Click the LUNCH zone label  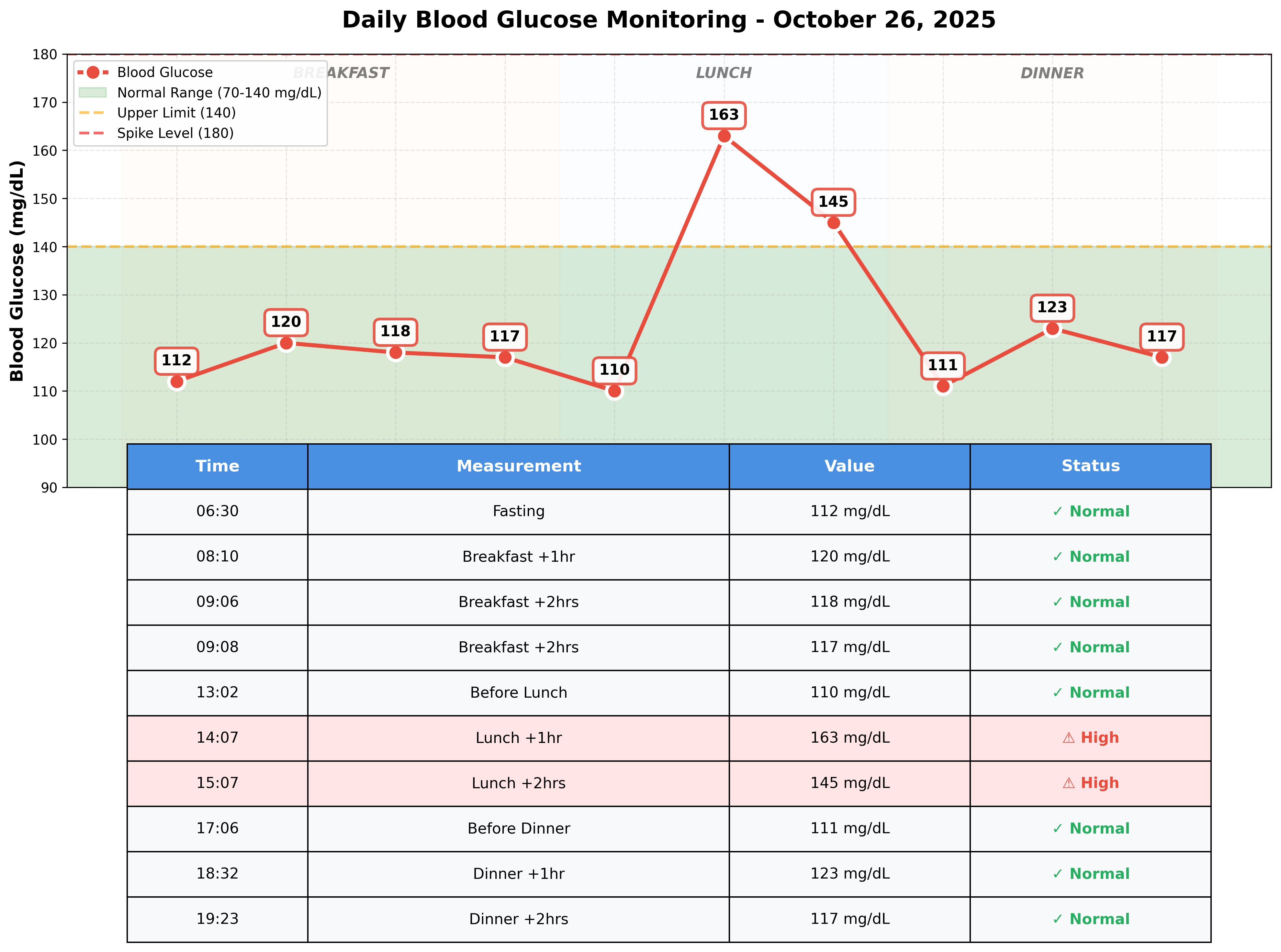pyautogui.click(x=724, y=73)
